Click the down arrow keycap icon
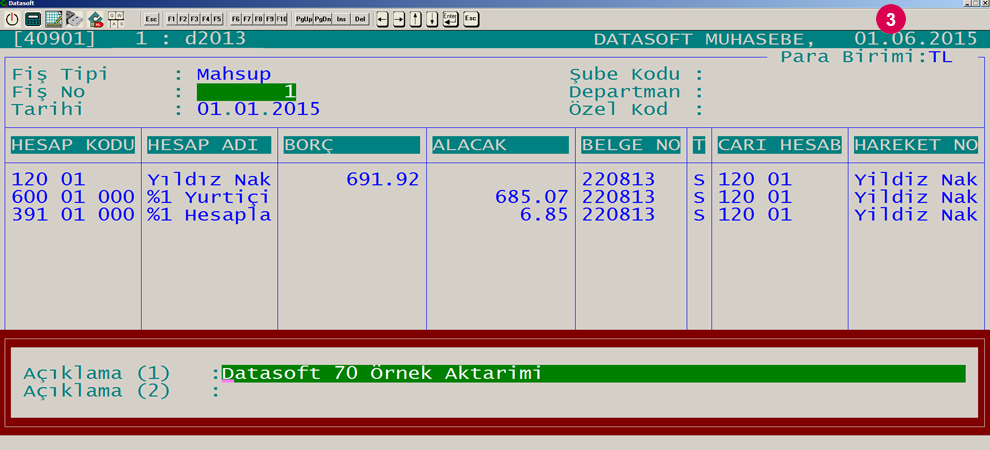 click(432, 19)
